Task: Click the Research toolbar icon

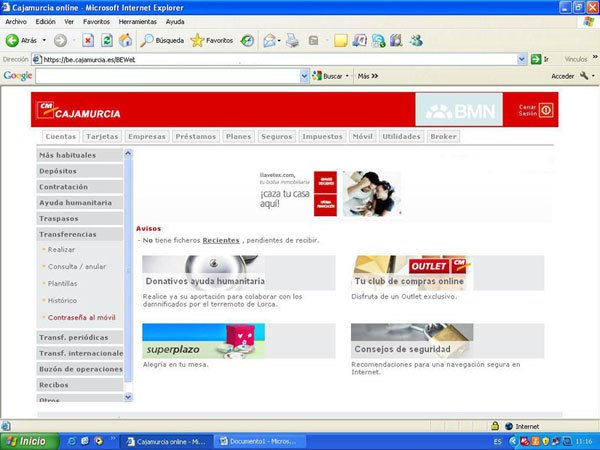Action: click(x=359, y=40)
